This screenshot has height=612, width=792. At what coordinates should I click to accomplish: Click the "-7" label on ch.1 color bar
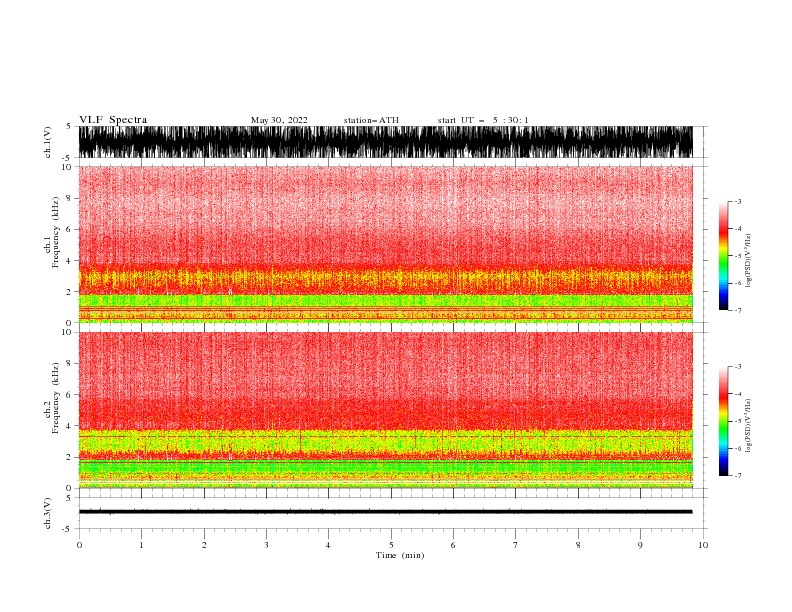pyautogui.click(x=737, y=310)
